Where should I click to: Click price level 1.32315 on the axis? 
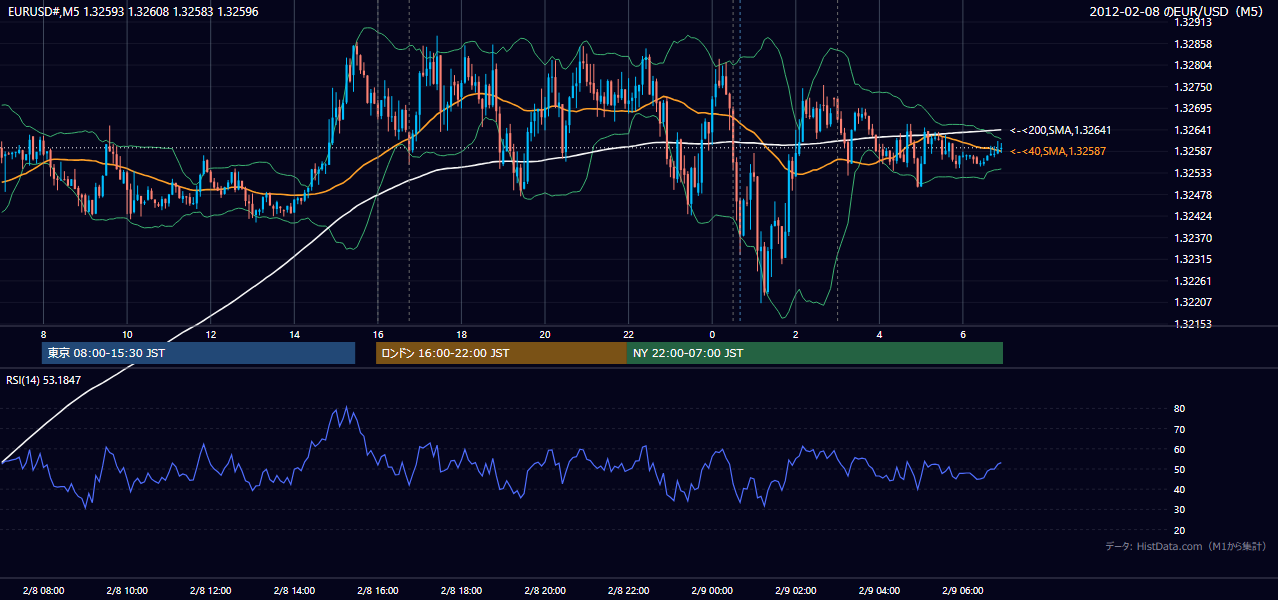[x=1193, y=259]
